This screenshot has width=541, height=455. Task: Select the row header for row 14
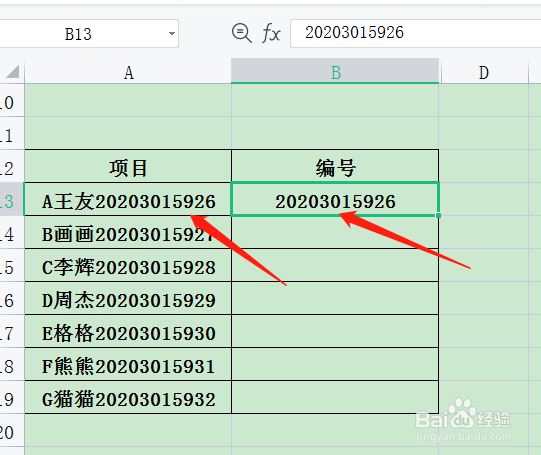pos(12,233)
